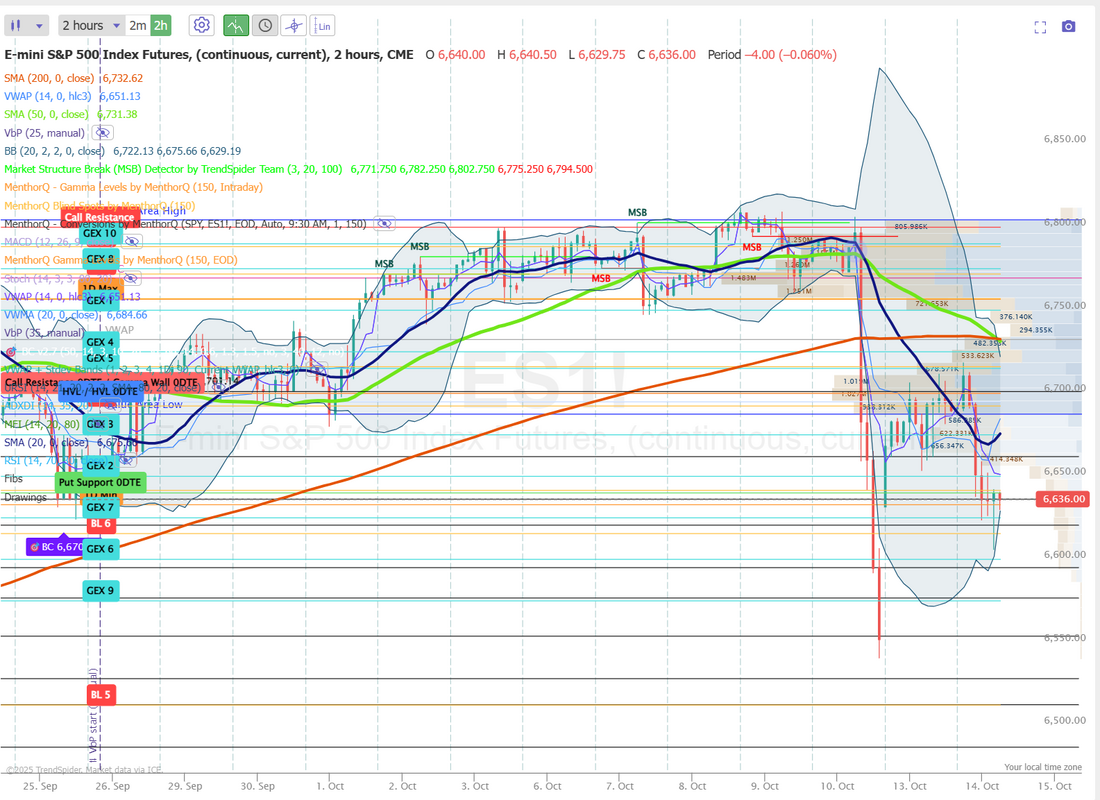Click the clock icon in the toolbar
The height and width of the screenshot is (800, 1100).
coord(264,25)
